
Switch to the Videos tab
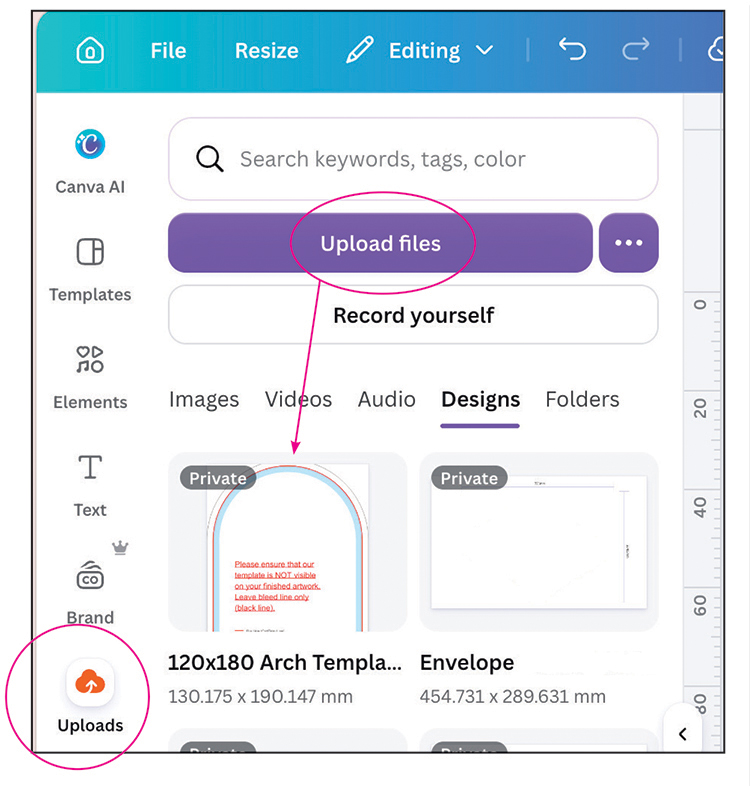tap(298, 400)
